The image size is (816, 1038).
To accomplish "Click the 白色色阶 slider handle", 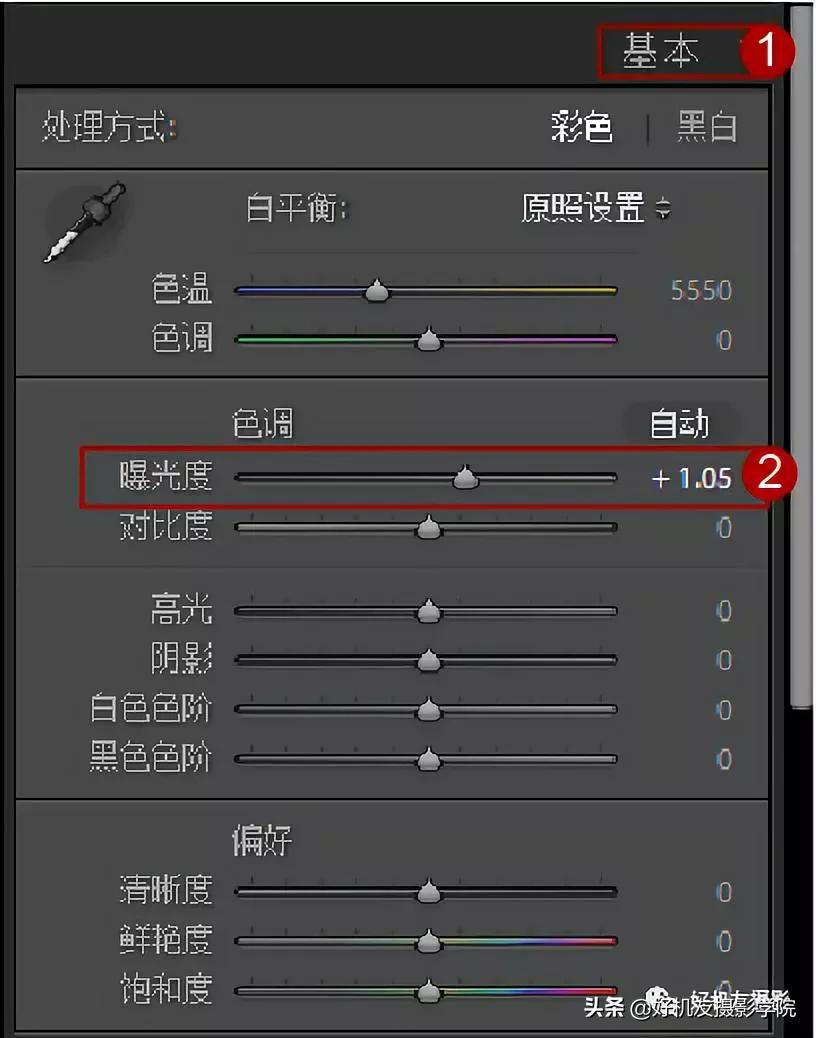I will 428,709.
